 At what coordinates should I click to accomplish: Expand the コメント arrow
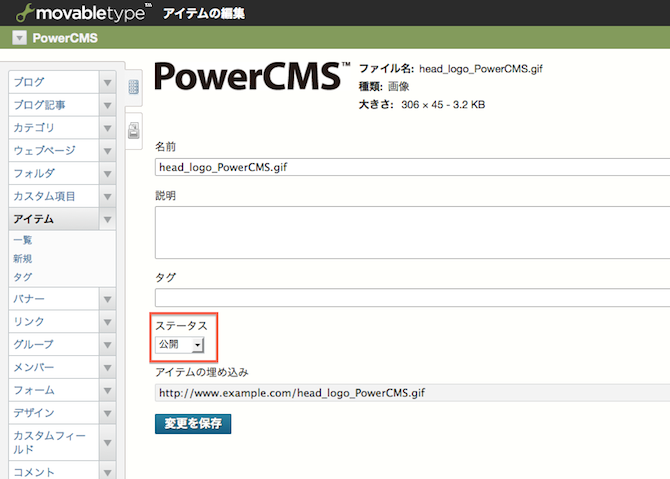click(x=107, y=470)
